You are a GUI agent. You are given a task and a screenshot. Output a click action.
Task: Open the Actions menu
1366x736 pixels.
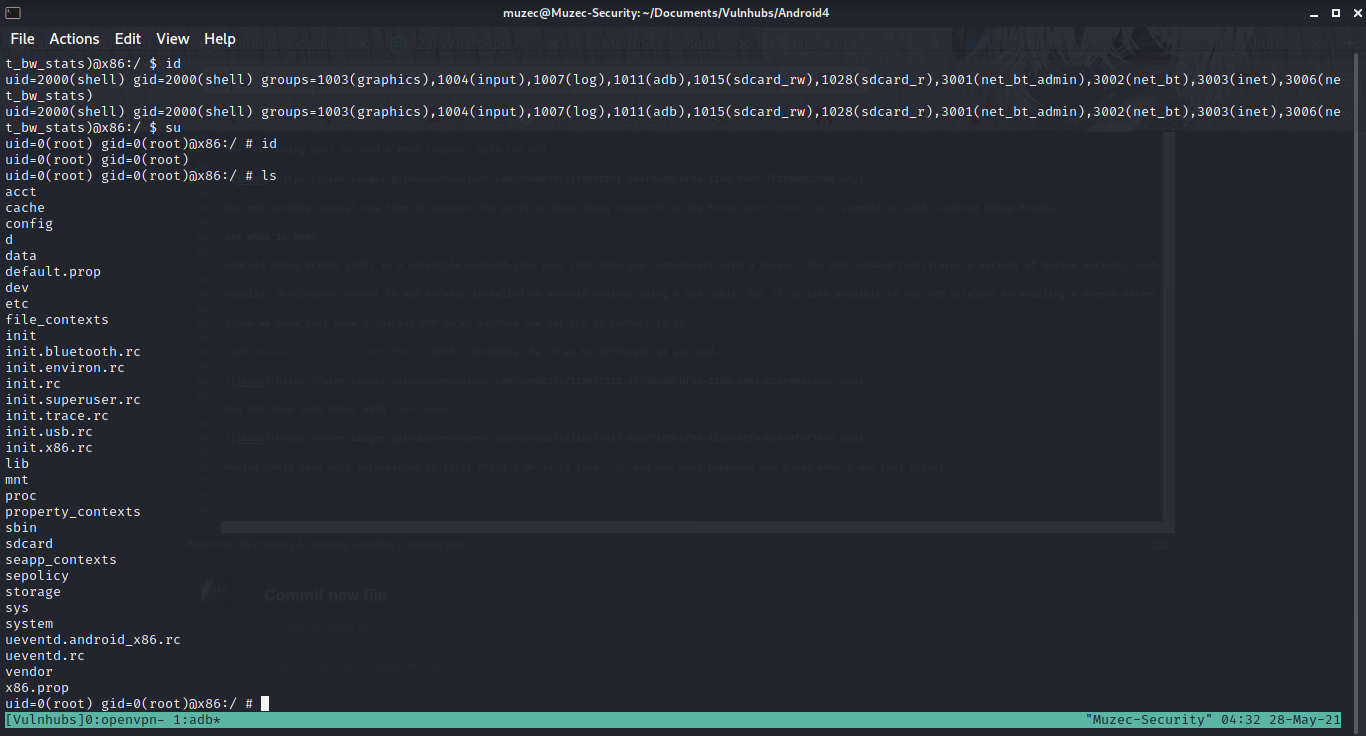pos(75,39)
